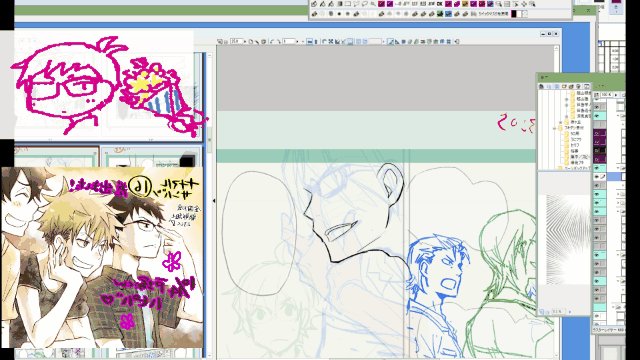Viewport: 640px width, 360px height.
Task: Select the small black dot brush icon
Action: [x=339, y=14]
